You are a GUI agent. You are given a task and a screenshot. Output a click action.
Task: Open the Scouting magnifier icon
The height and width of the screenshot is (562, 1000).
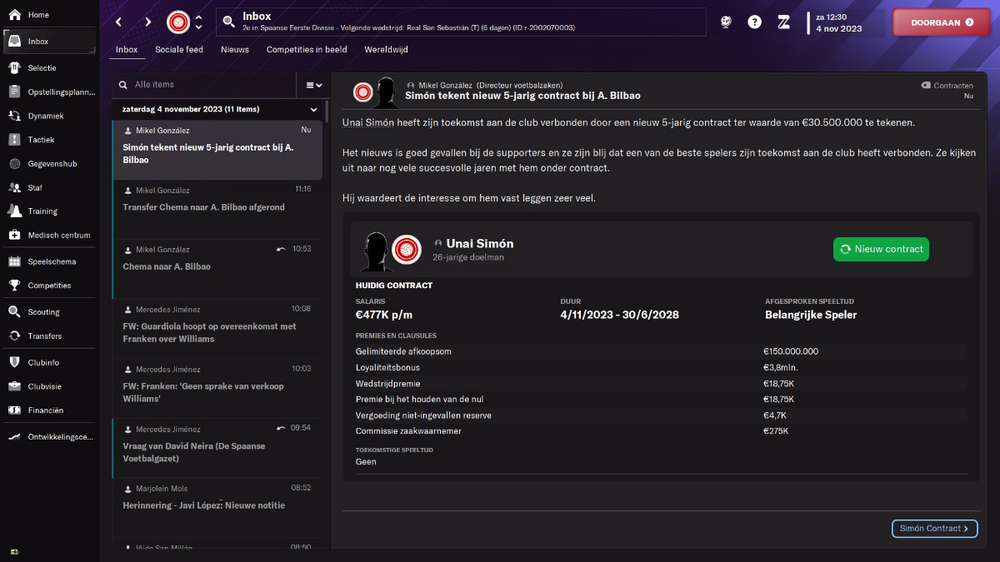14,312
